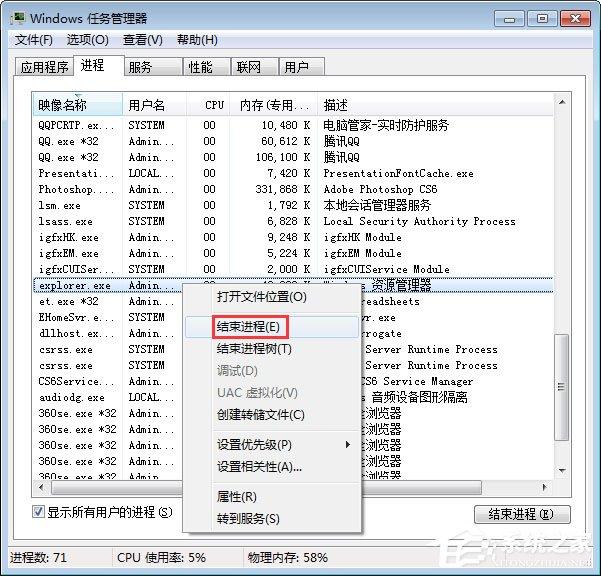The width and height of the screenshot is (601, 576).
Task: Select the QQ.exe row using 60,612 K
Action: (x=293, y=141)
